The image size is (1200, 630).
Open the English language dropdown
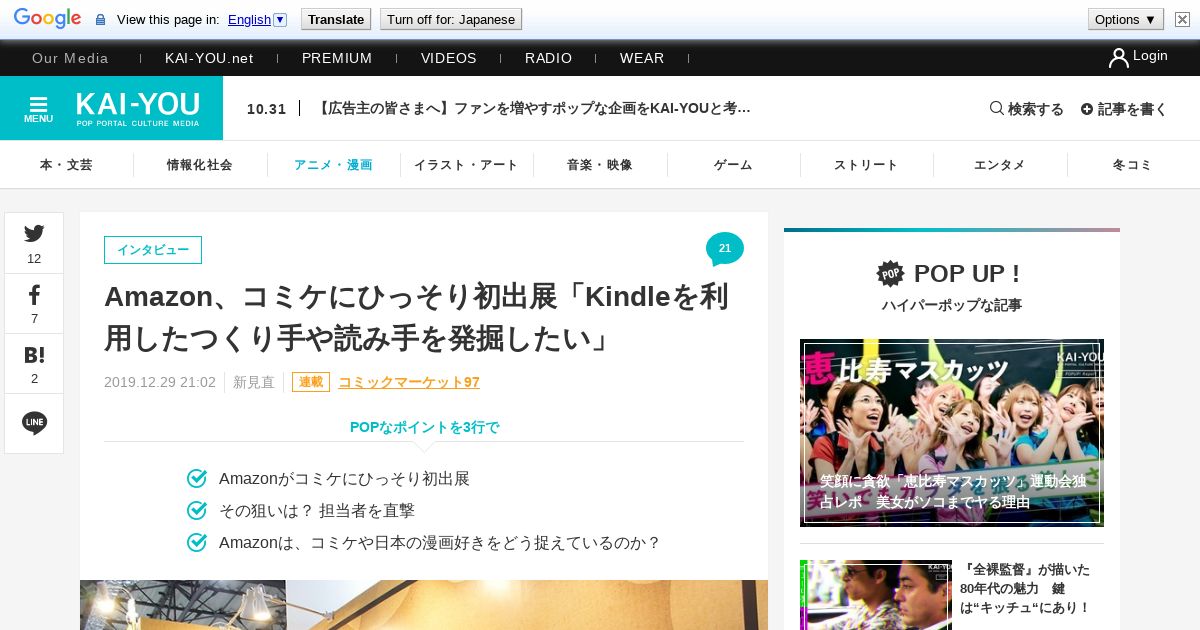tap(257, 19)
